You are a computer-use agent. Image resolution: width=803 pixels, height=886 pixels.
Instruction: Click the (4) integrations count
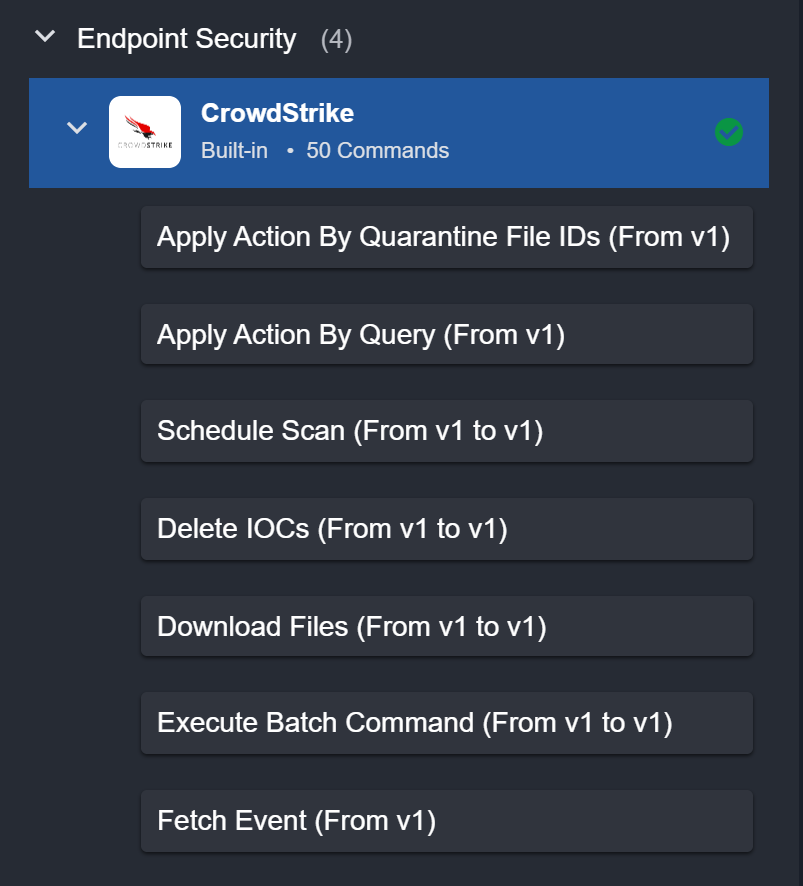[x=336, y=40]
